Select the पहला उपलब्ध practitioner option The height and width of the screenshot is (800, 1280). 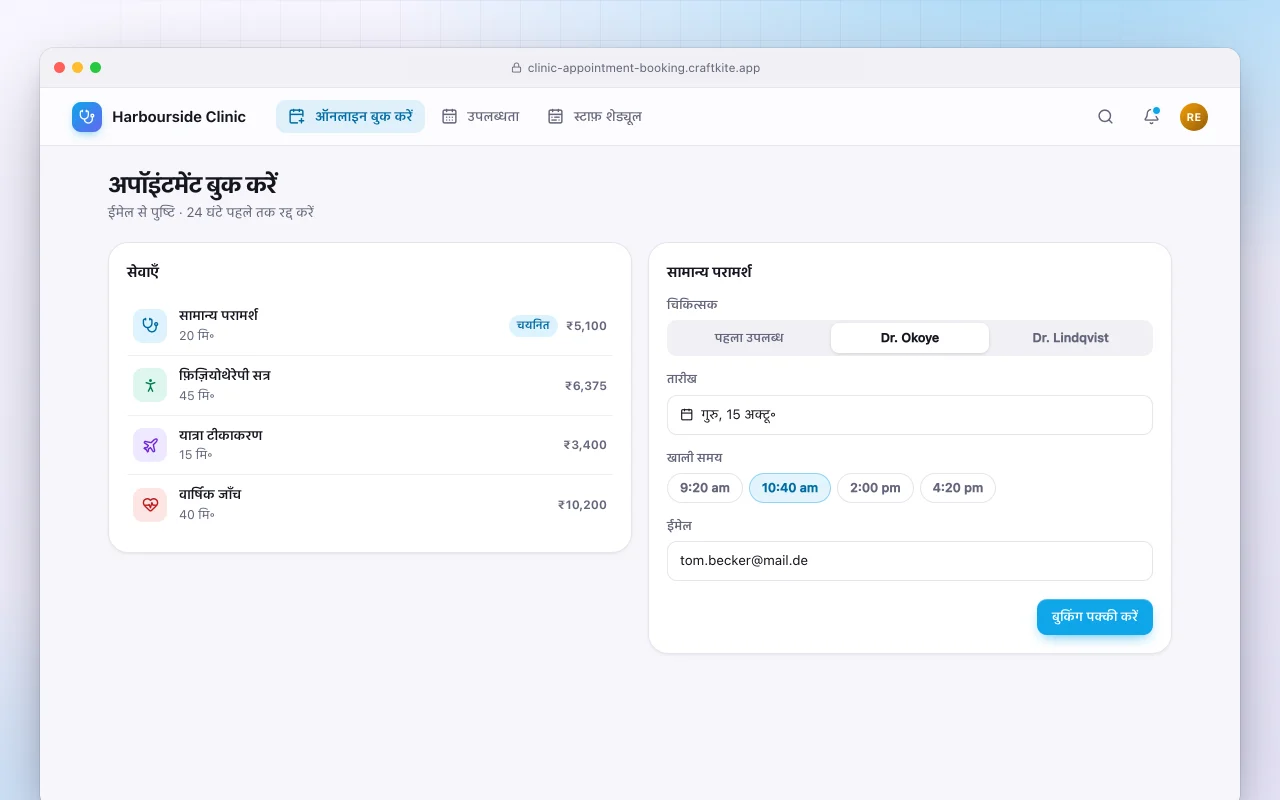click(x=749, y=338)
